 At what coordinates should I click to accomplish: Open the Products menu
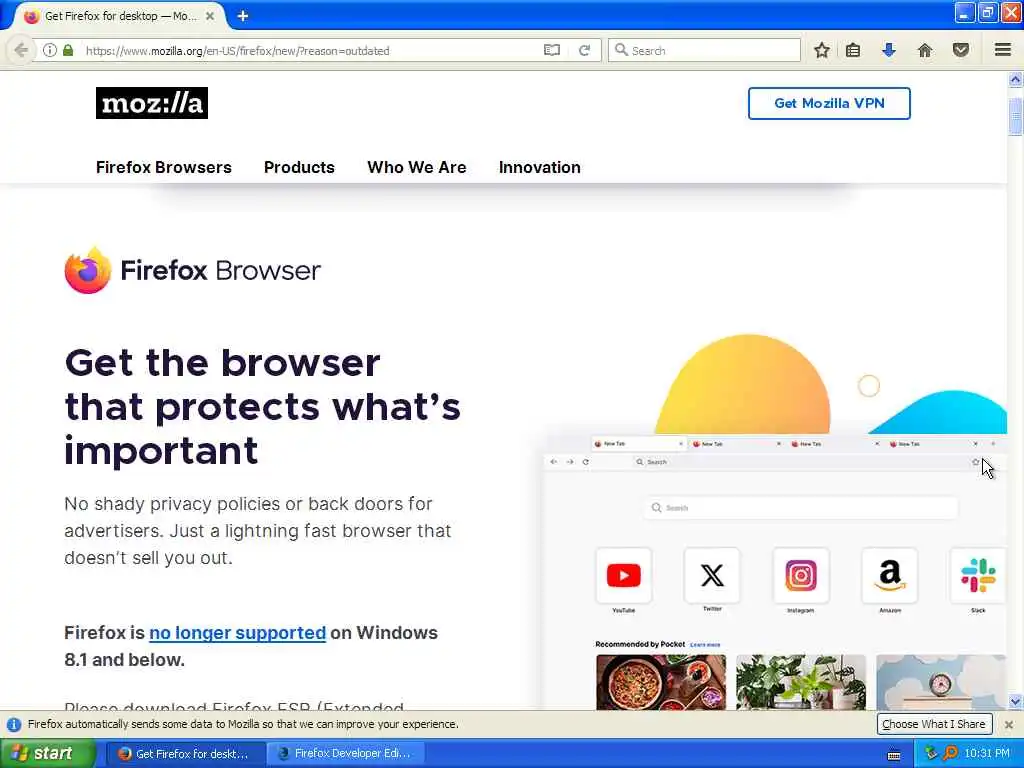(x=299, y=167)
